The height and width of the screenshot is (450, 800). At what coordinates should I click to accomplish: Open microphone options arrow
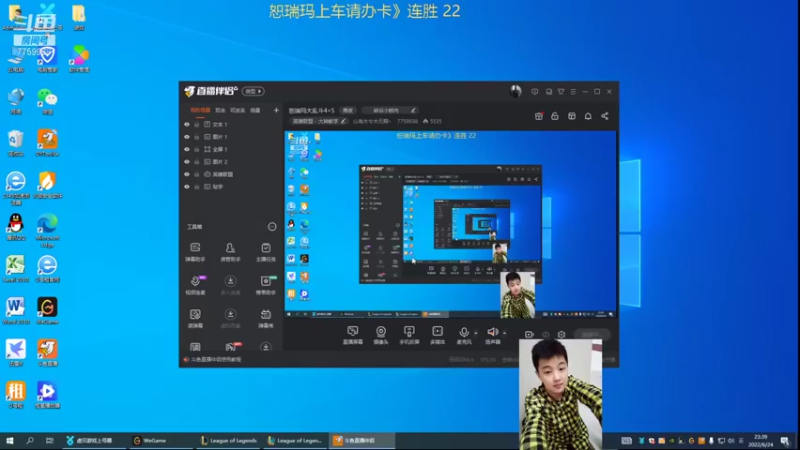(x=476, y=333)
